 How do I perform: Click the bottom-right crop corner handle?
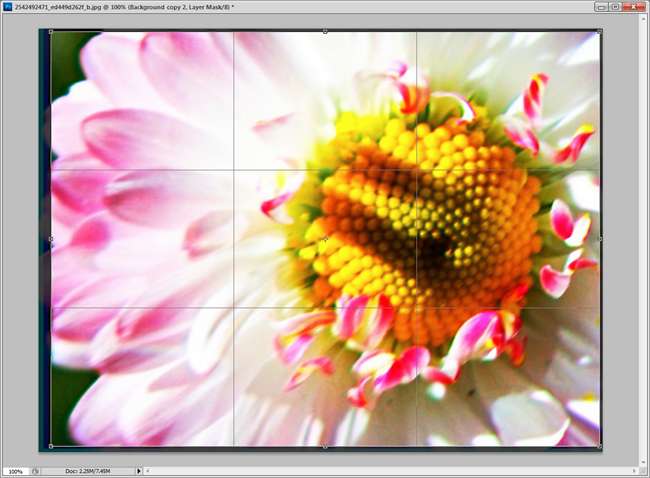coord(599,446)
